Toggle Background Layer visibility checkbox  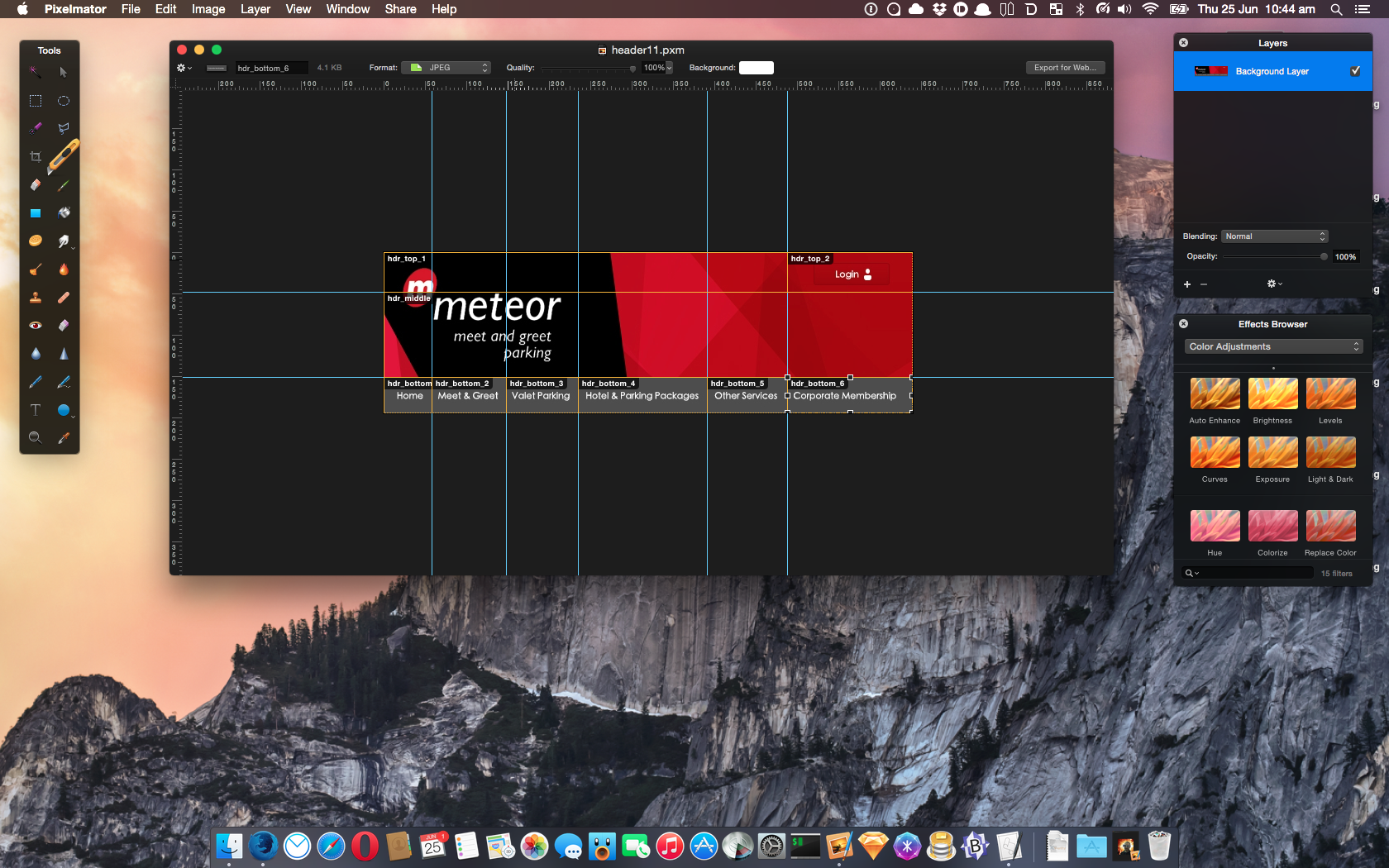(x=1355, y=71)
